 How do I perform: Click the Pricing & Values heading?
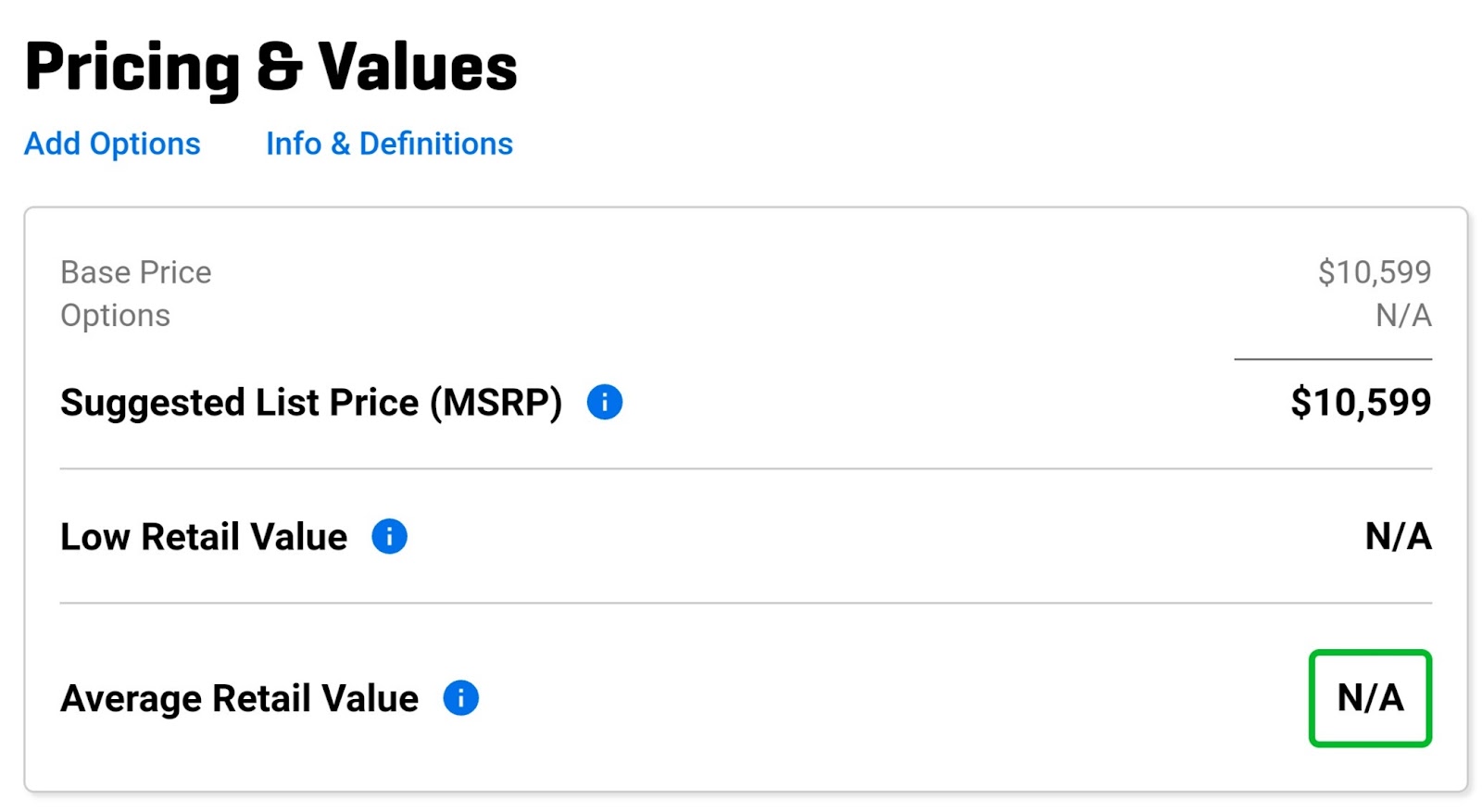coord(270,67)
